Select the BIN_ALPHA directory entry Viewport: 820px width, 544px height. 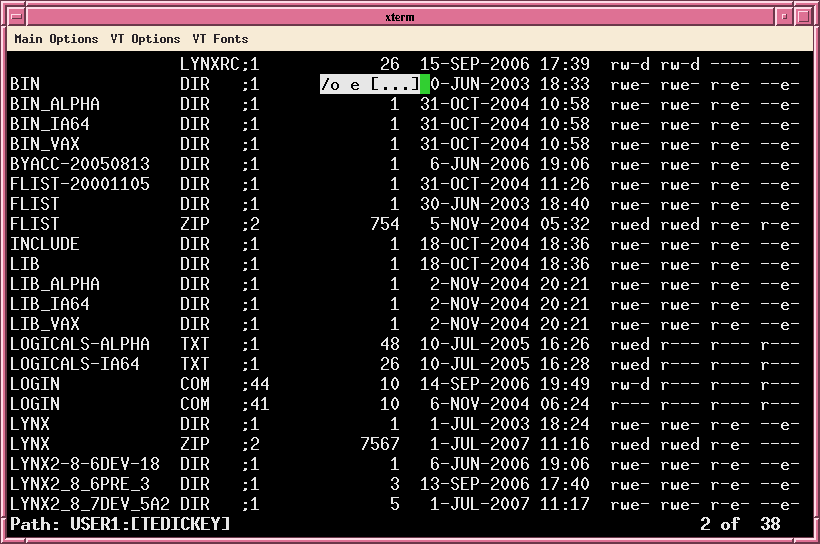(55, 104)
